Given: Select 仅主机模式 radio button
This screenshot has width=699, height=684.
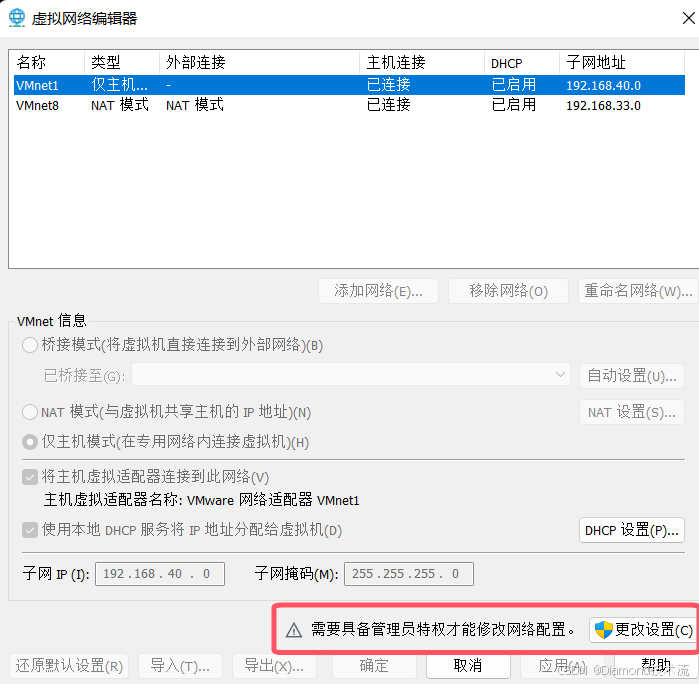Looking at the screenshot, I should point(30,442).
